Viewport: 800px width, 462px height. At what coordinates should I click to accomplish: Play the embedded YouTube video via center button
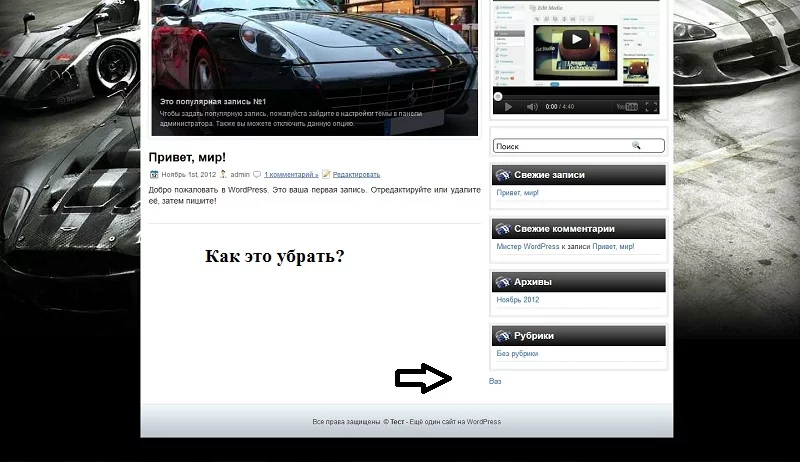[576, 39]
